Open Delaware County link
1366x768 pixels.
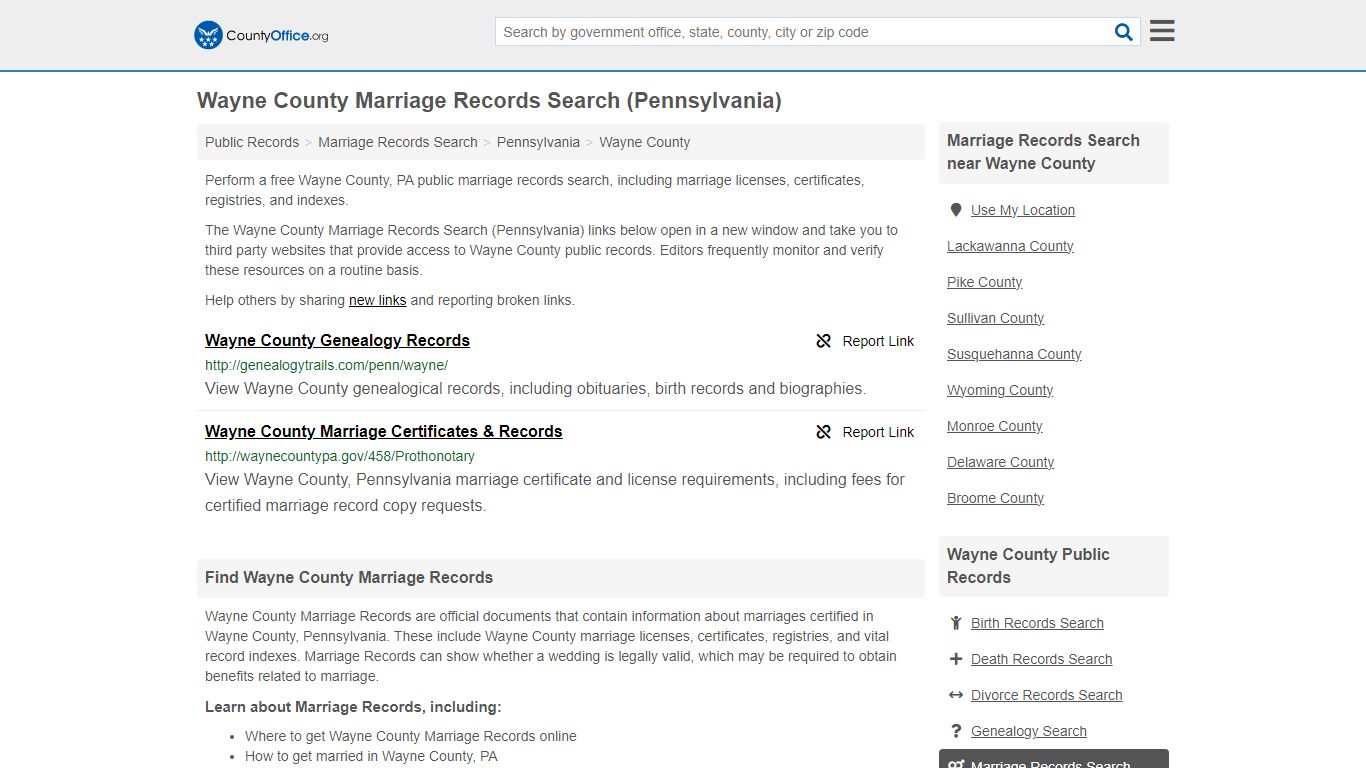click(1000, 462)
